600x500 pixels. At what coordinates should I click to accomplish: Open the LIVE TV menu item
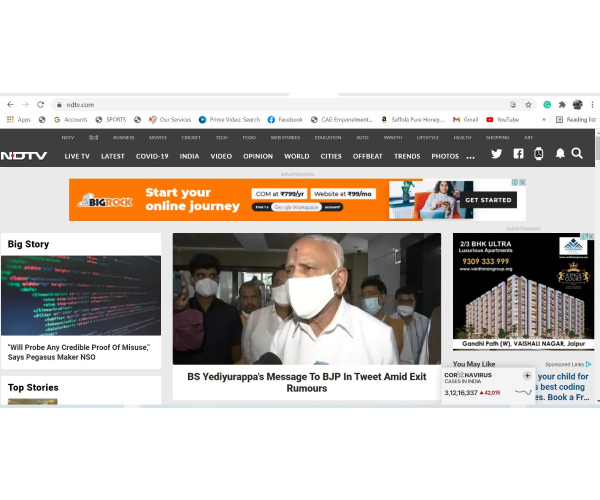77,156
